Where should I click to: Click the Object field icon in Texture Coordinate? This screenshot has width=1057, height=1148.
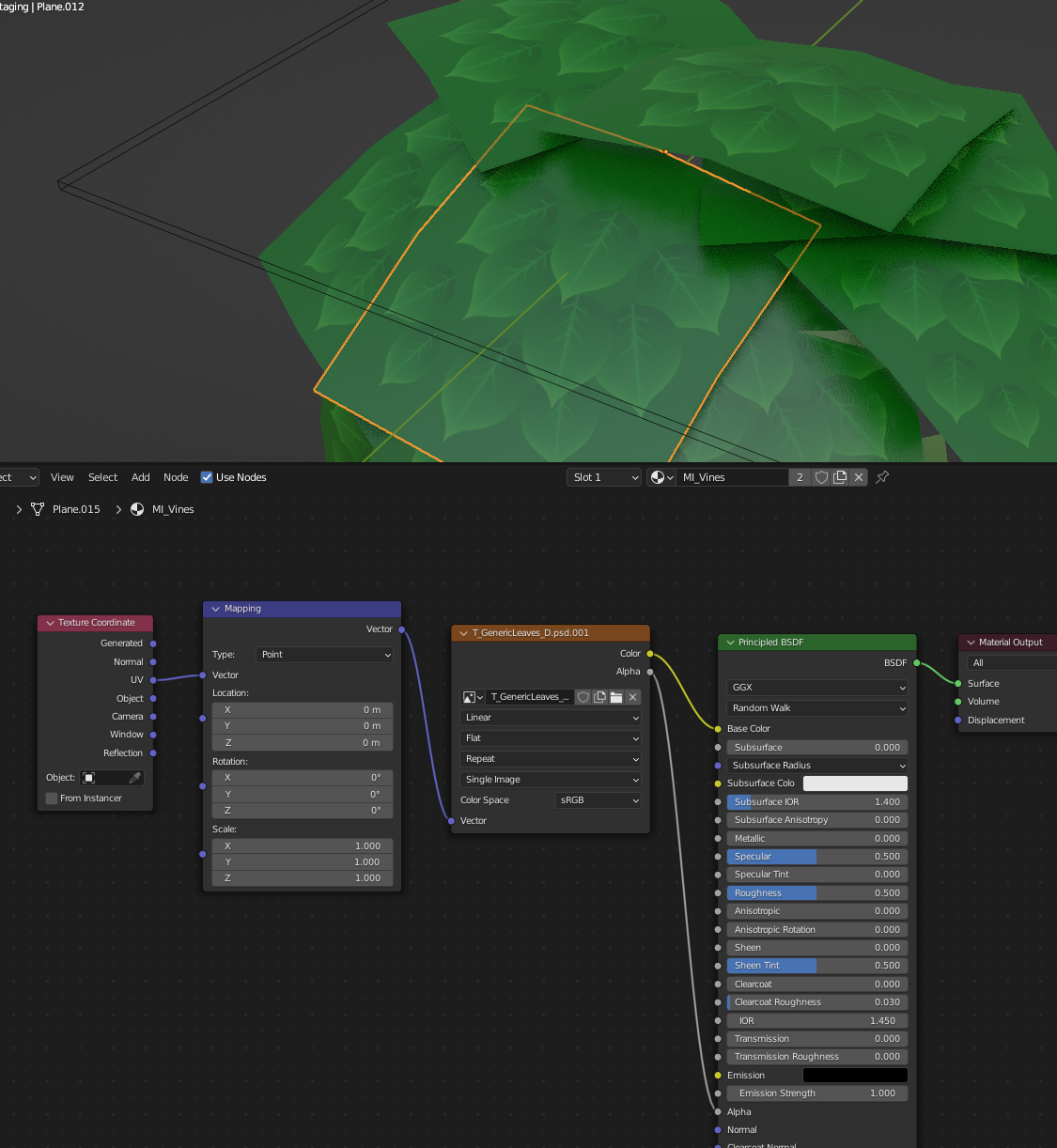(x=89, y=778)
